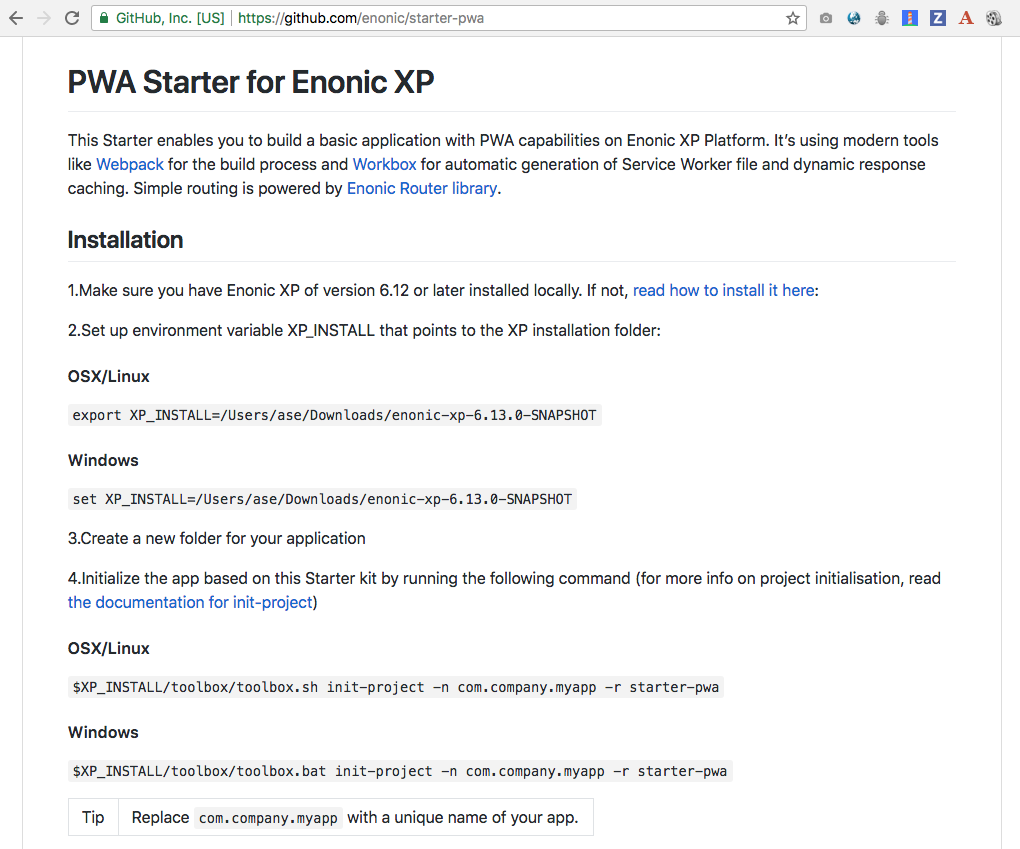Click the toolbox.bat init-project command

(400, 771)
